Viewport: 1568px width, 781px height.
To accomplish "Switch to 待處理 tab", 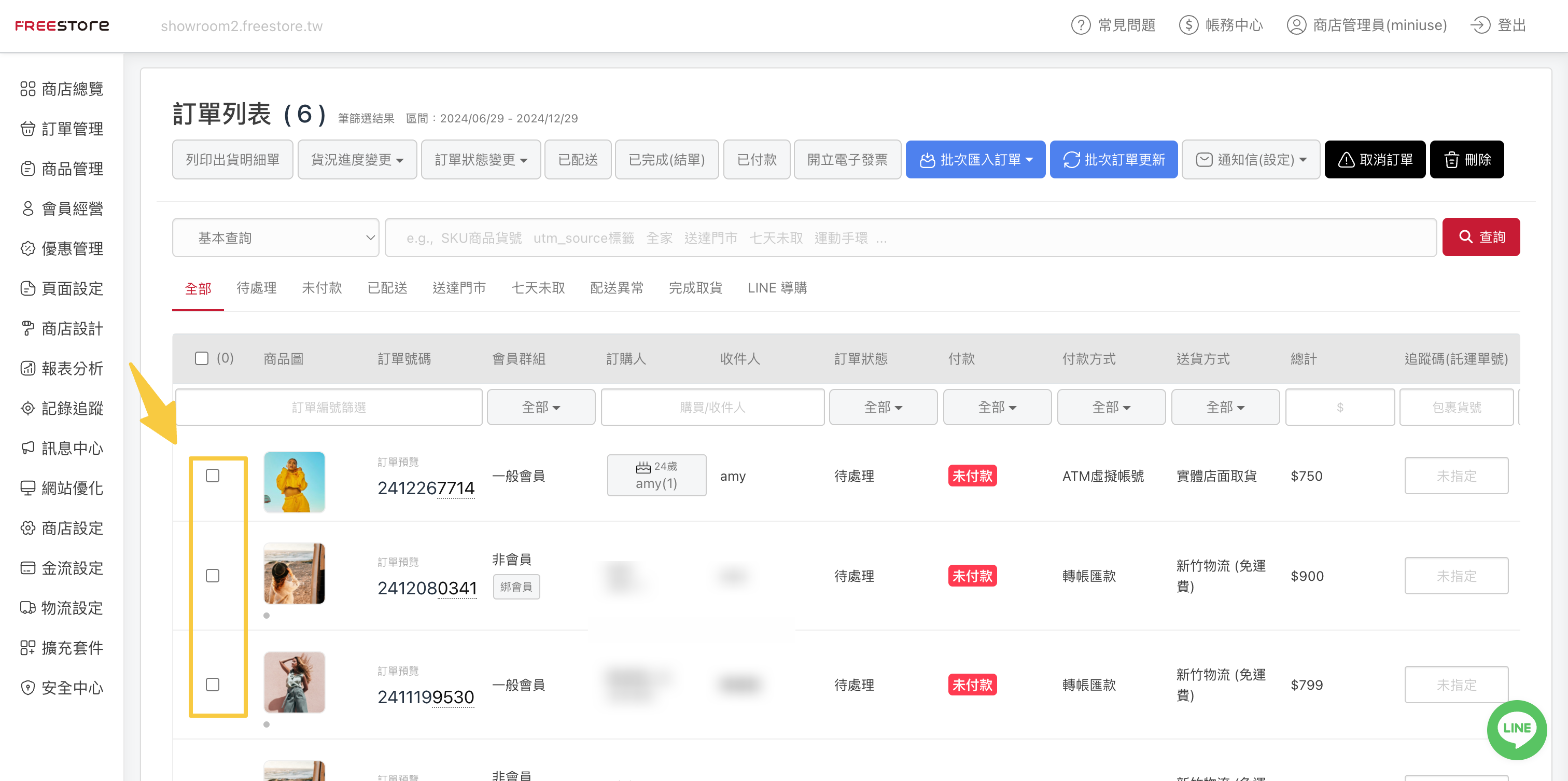I will coord(256,288).
